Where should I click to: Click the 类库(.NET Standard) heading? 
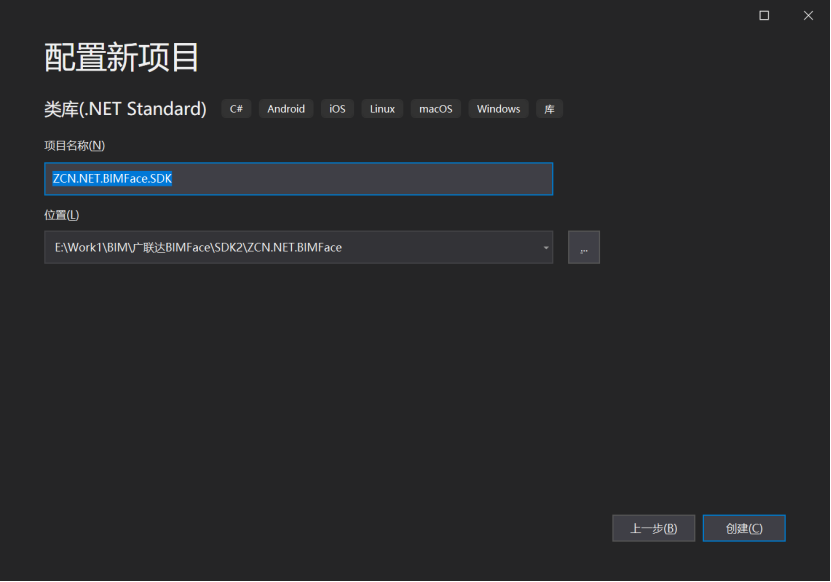(x=125, y=108)
